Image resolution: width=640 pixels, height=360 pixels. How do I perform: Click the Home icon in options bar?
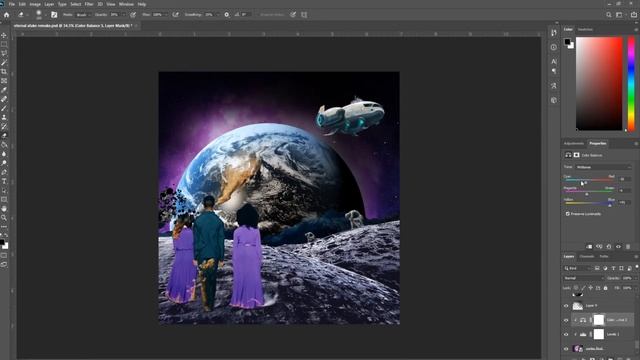(7, 15)
